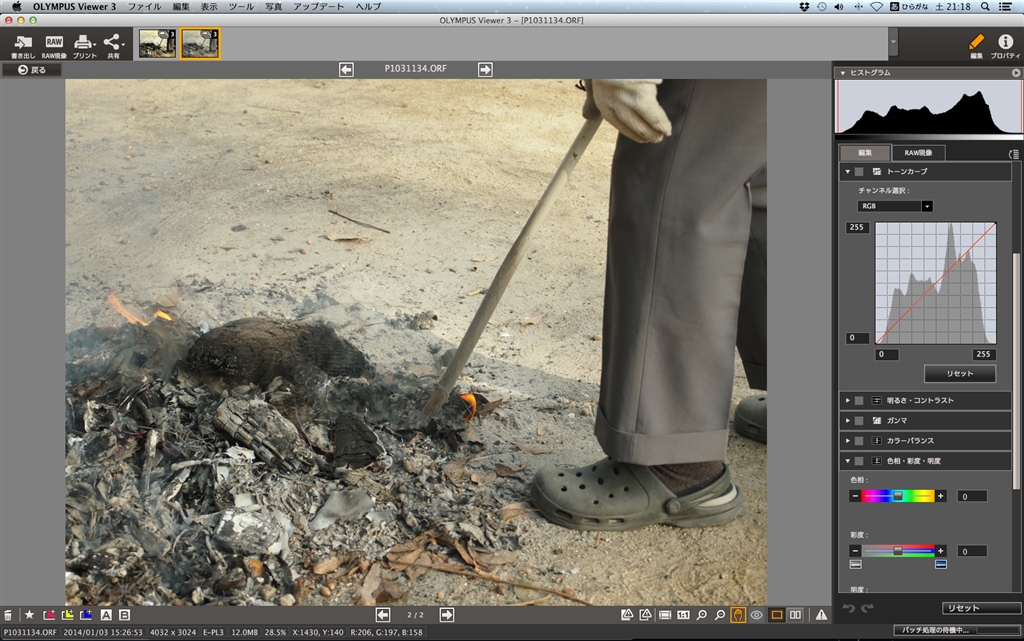Click the プリント print icon

[x=85, y=44]
